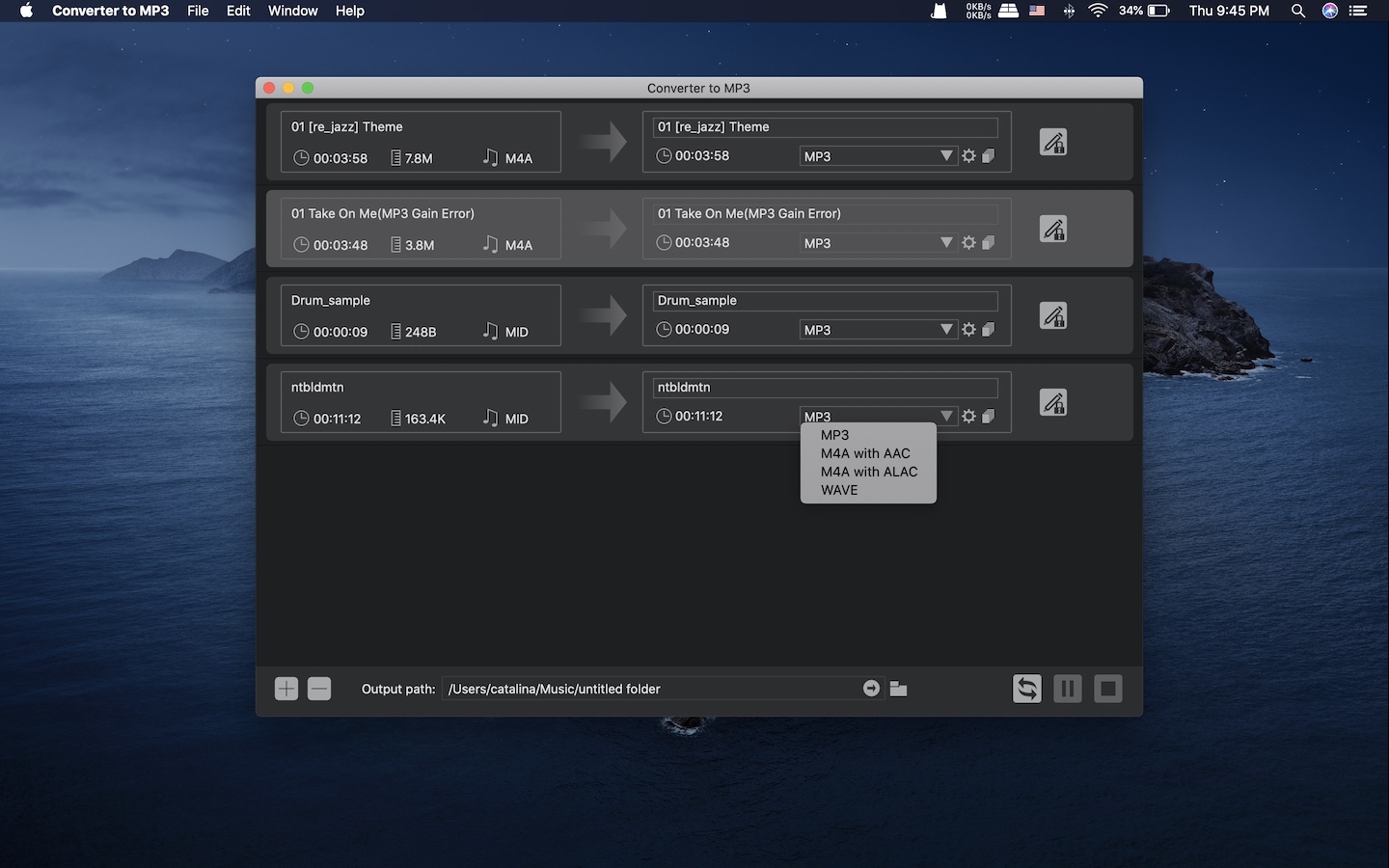1389x868 pixels.
Task: Click the 248B file size value
Action: point(421,332)
